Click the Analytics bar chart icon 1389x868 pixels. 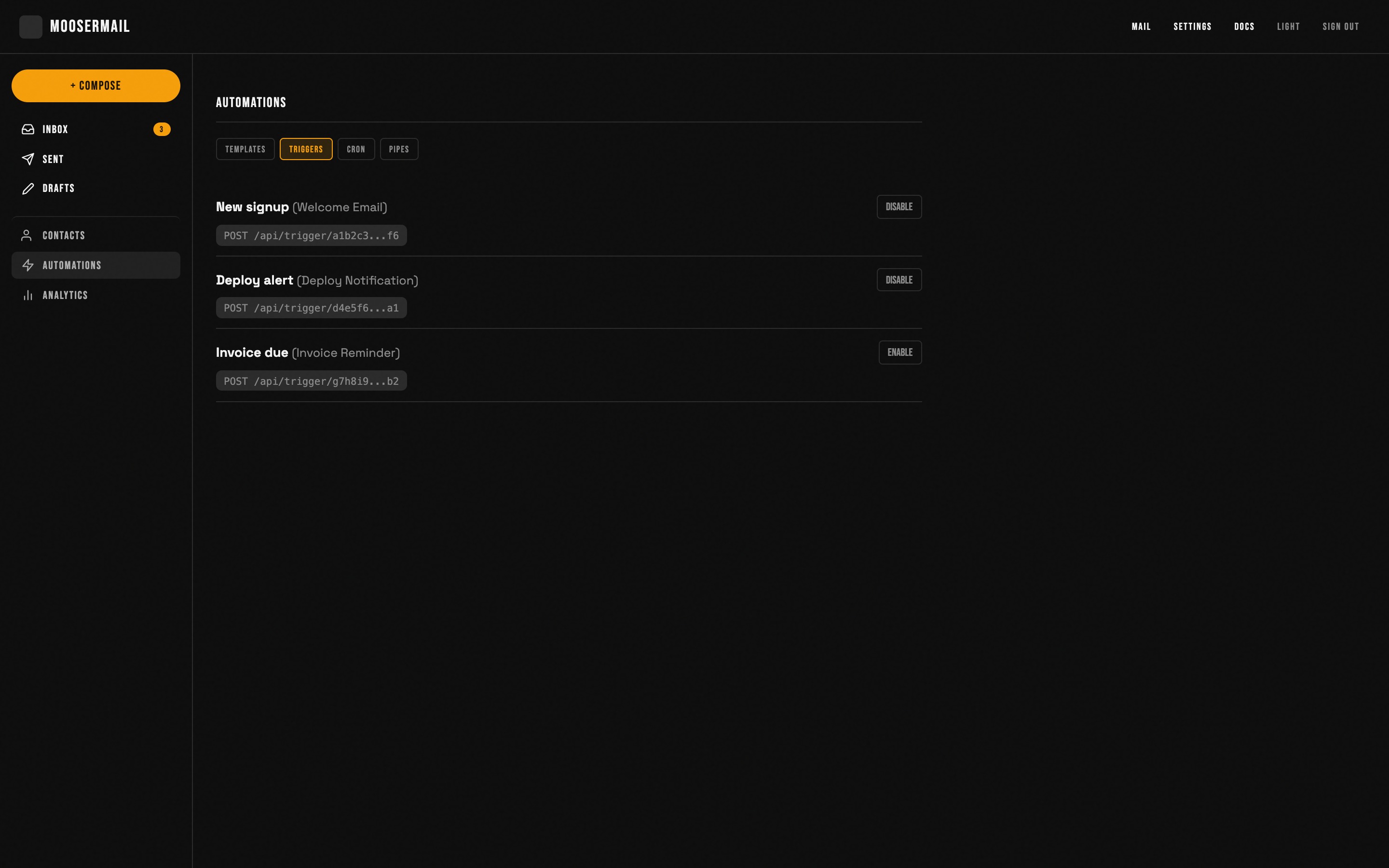coord(27,295)
